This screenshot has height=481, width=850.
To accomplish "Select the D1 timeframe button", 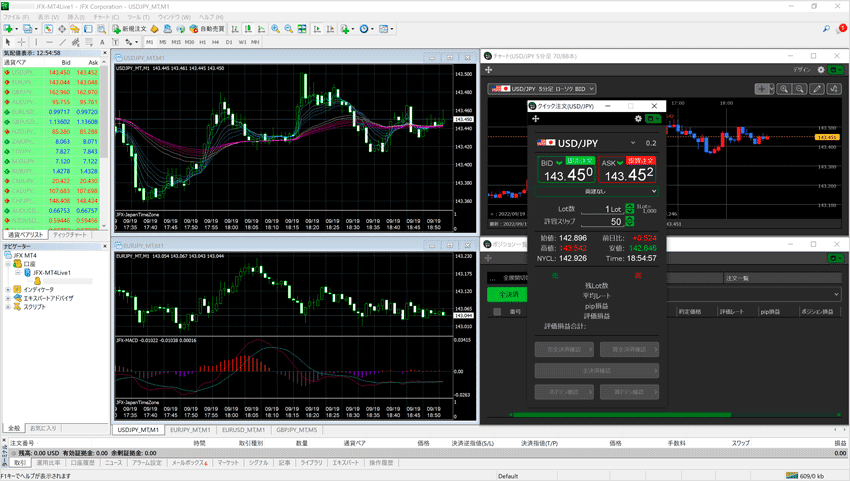I will point(229,42).
